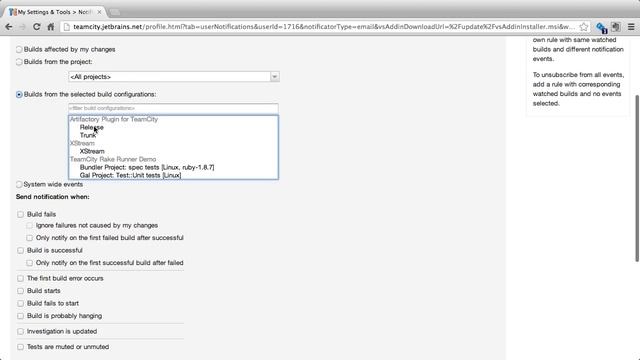Click the blue extension icon in toolbar

pyautogui.click(x=601, y=27)
